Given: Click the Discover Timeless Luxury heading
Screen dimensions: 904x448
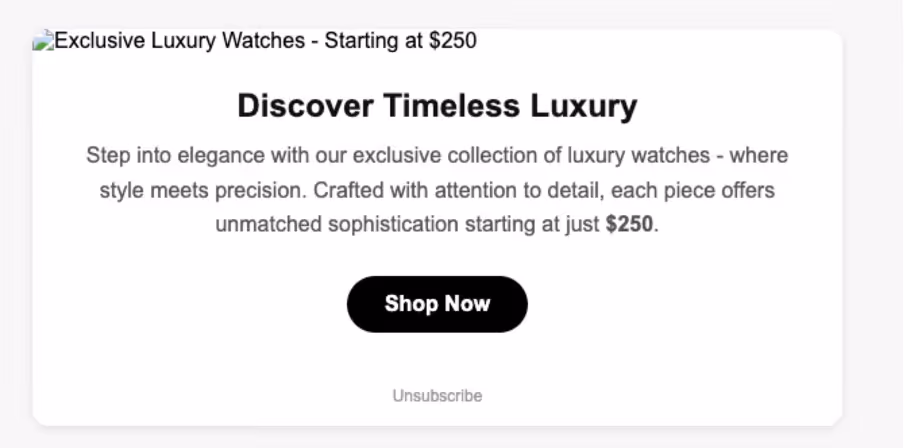Looking at the screenshot, I should [x=437, y=106].
